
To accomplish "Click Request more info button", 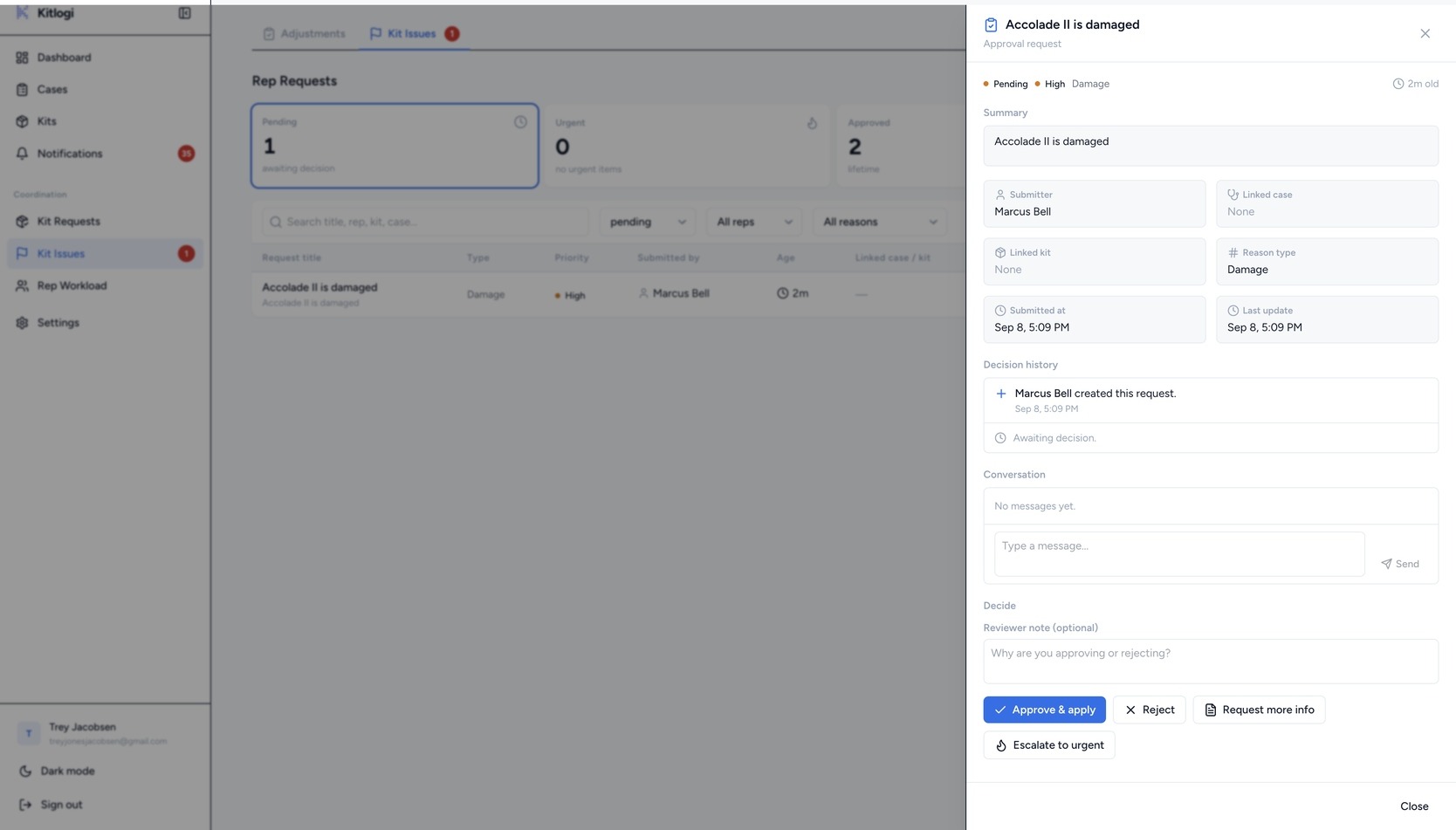I will tap(1259, 710).
